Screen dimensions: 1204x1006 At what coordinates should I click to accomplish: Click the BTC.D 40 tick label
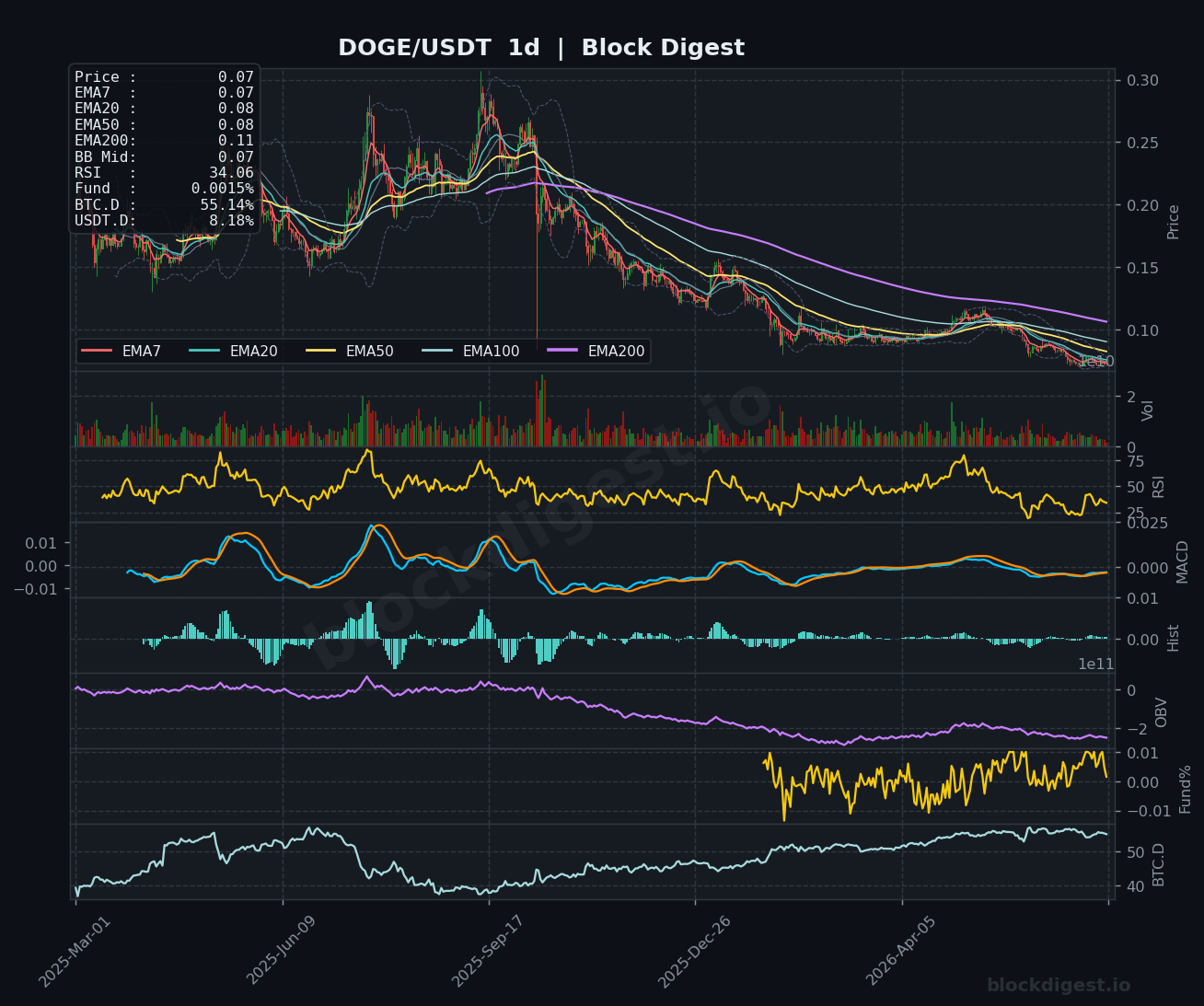(x=1135, y=886)
